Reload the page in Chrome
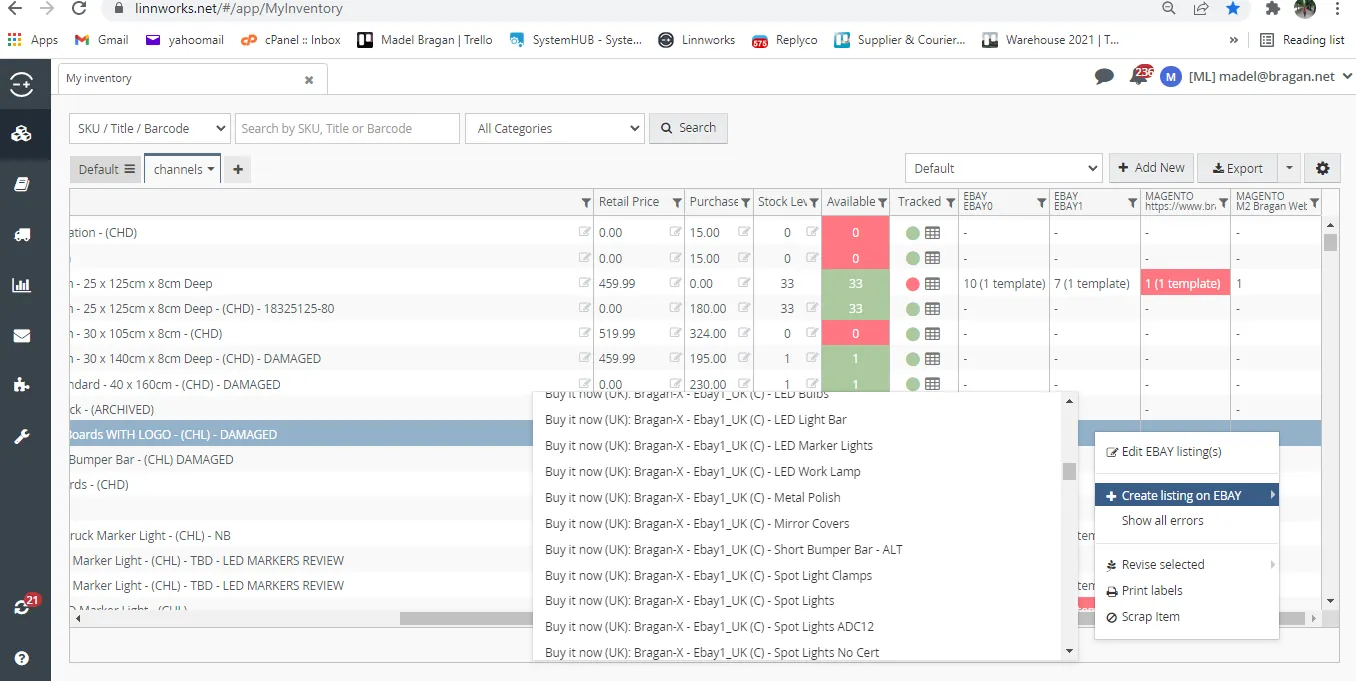1356x681 pixels. click(79, 9)
